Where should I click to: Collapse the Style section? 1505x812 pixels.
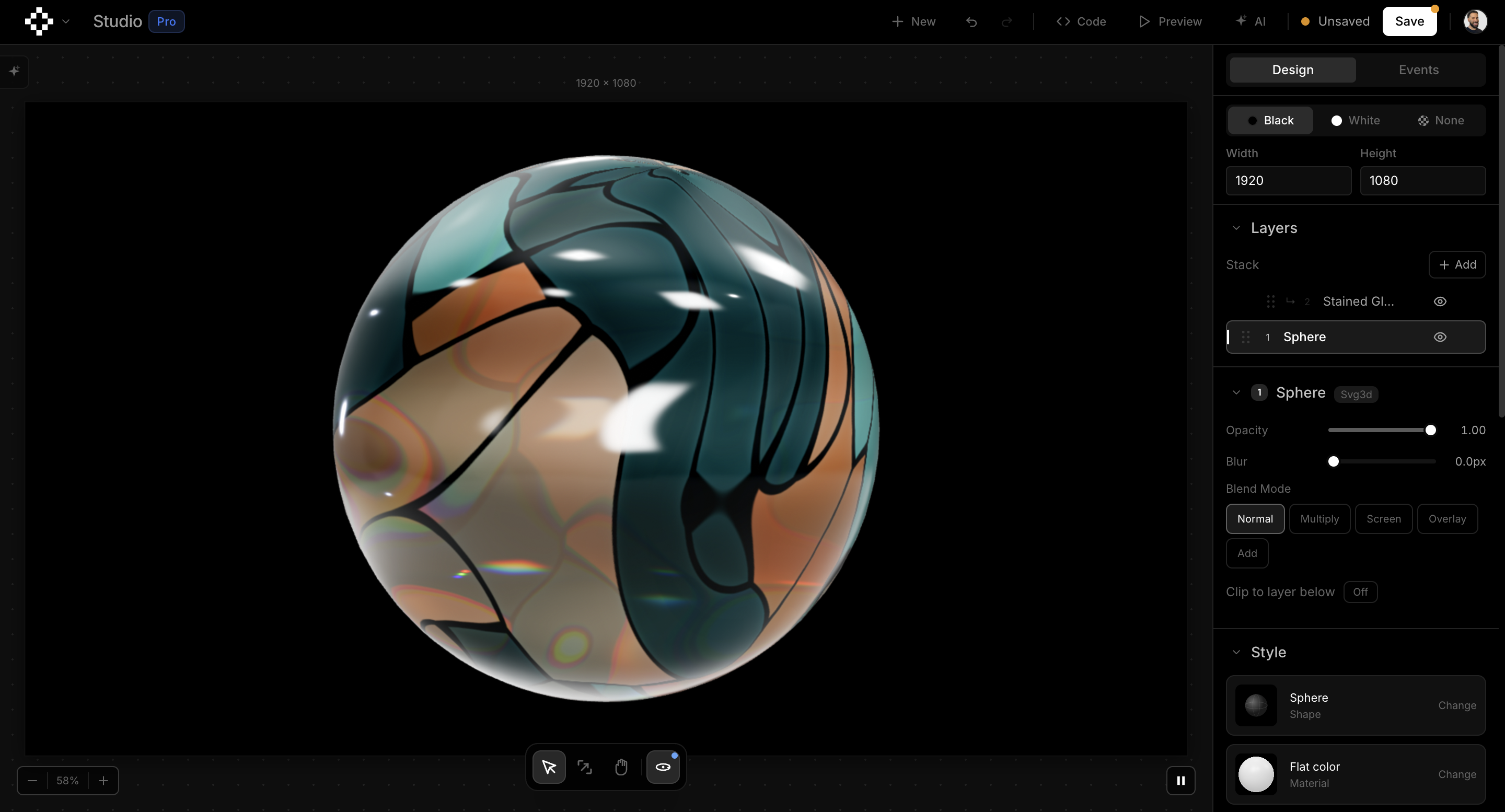[1236, 652]
